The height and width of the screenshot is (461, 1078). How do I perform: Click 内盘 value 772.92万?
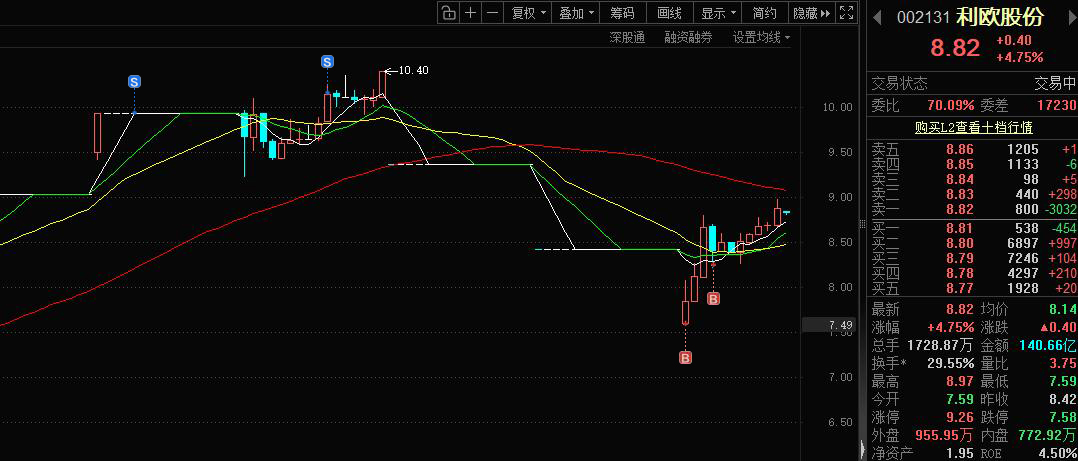pos(1046,434)
